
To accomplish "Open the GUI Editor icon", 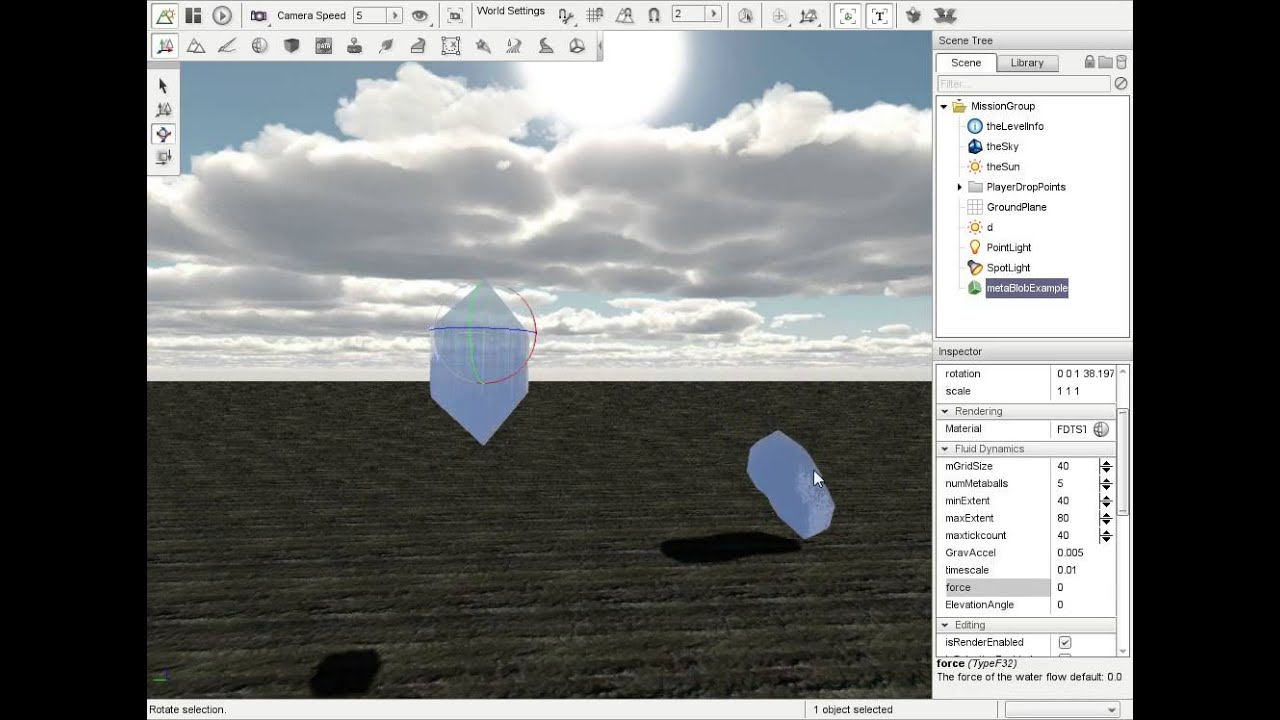I will (194, 15).
